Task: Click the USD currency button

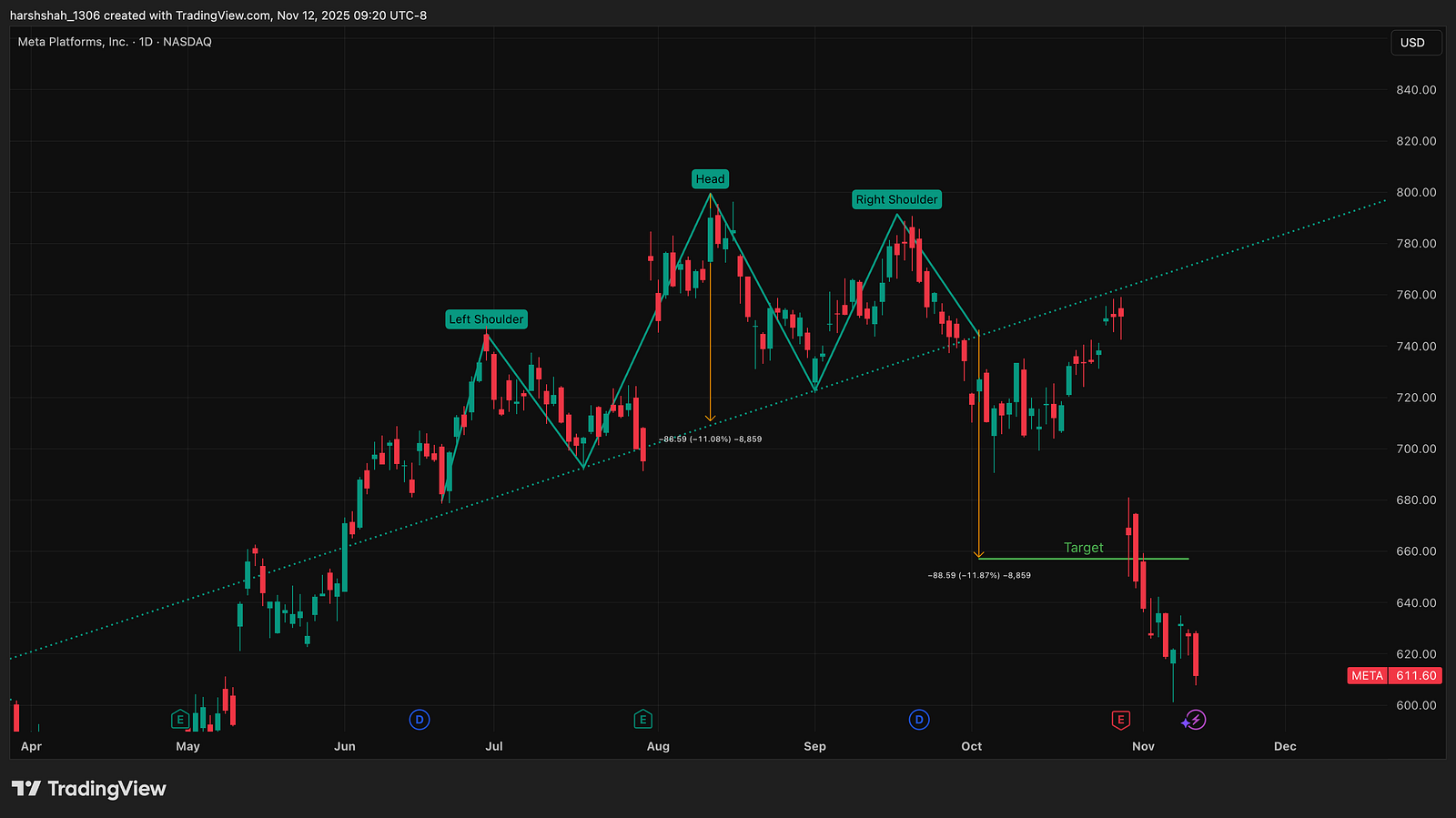Action: coord(1416,43)
